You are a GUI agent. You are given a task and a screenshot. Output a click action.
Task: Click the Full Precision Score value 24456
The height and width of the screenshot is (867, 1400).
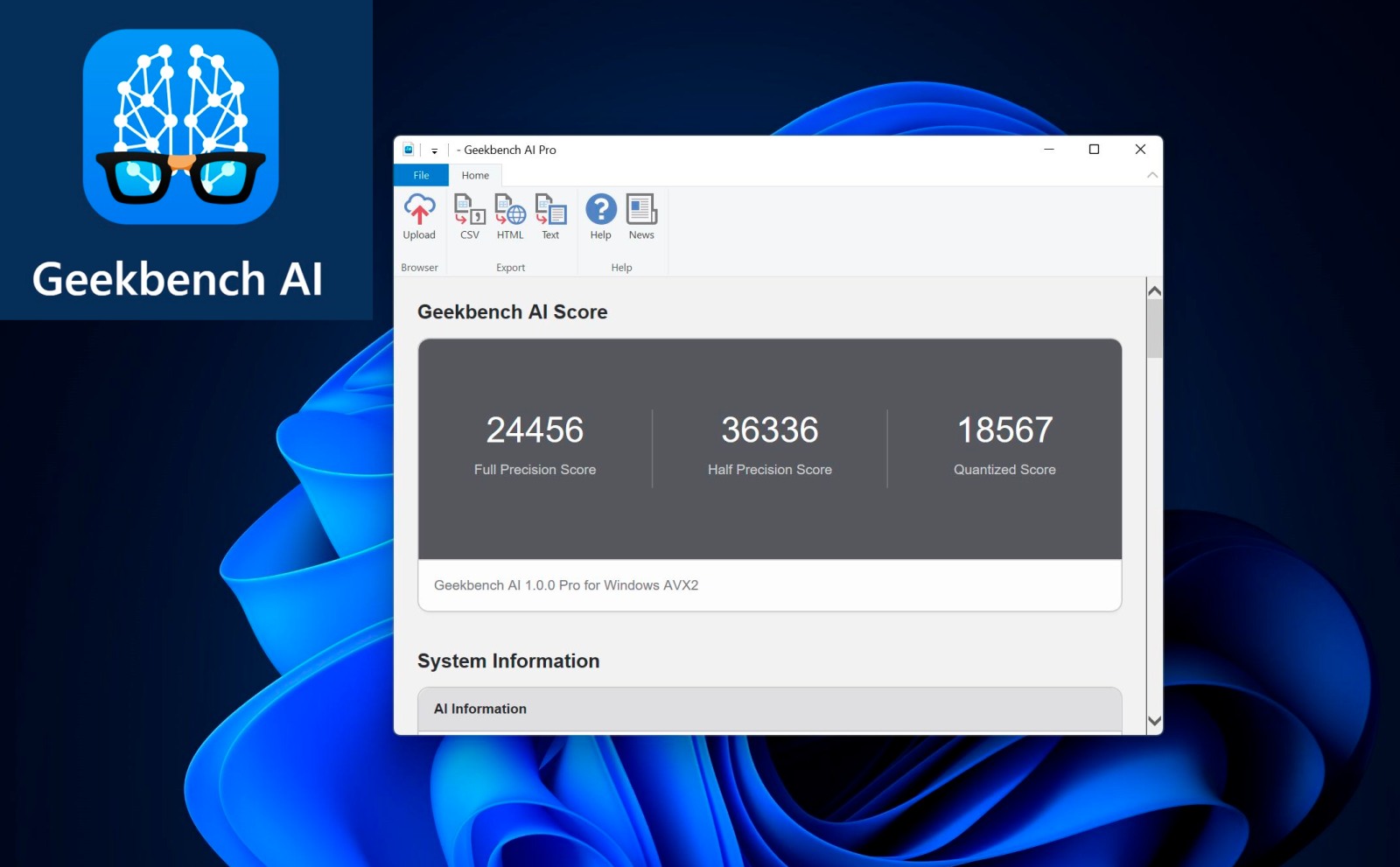pos(535,430)
